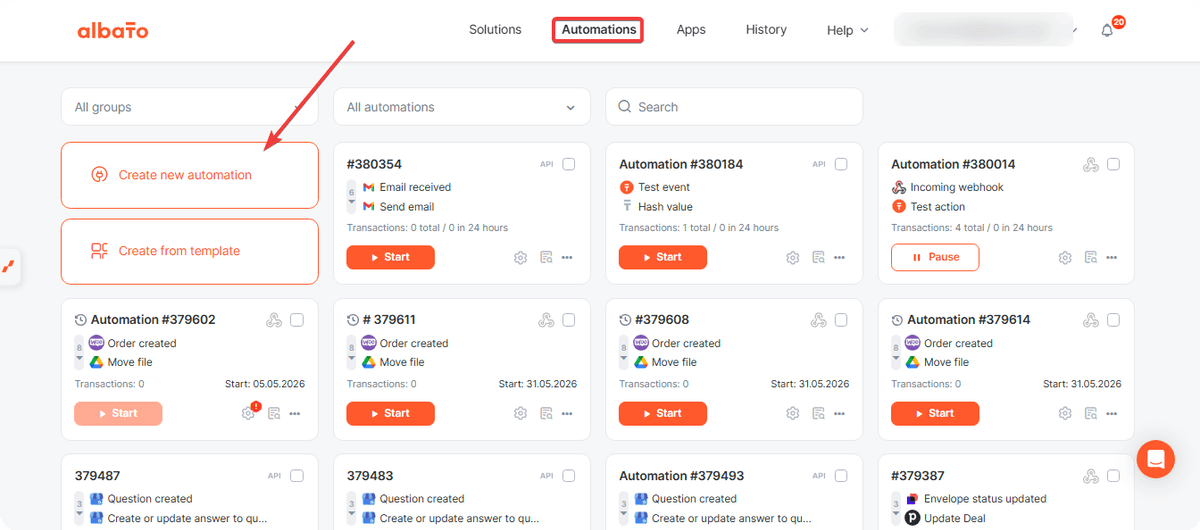This screenshot has width=1200, height=530.
Task: Expand the All groups dropdown
Action: pyautogui.click(x=190, y=107)
